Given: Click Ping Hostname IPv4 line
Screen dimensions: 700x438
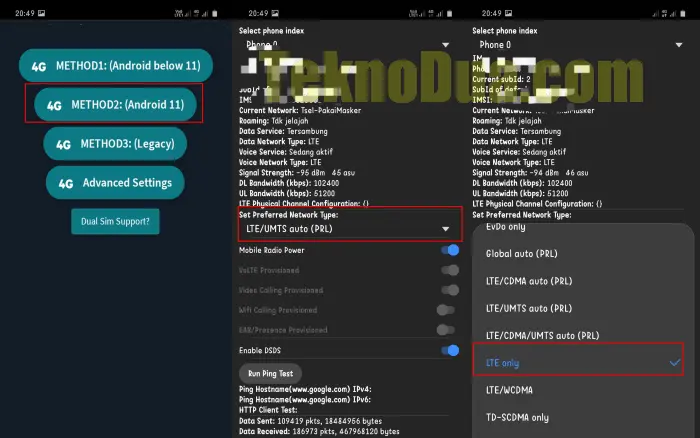Looking at the screenshot, I should click(305, 389).
